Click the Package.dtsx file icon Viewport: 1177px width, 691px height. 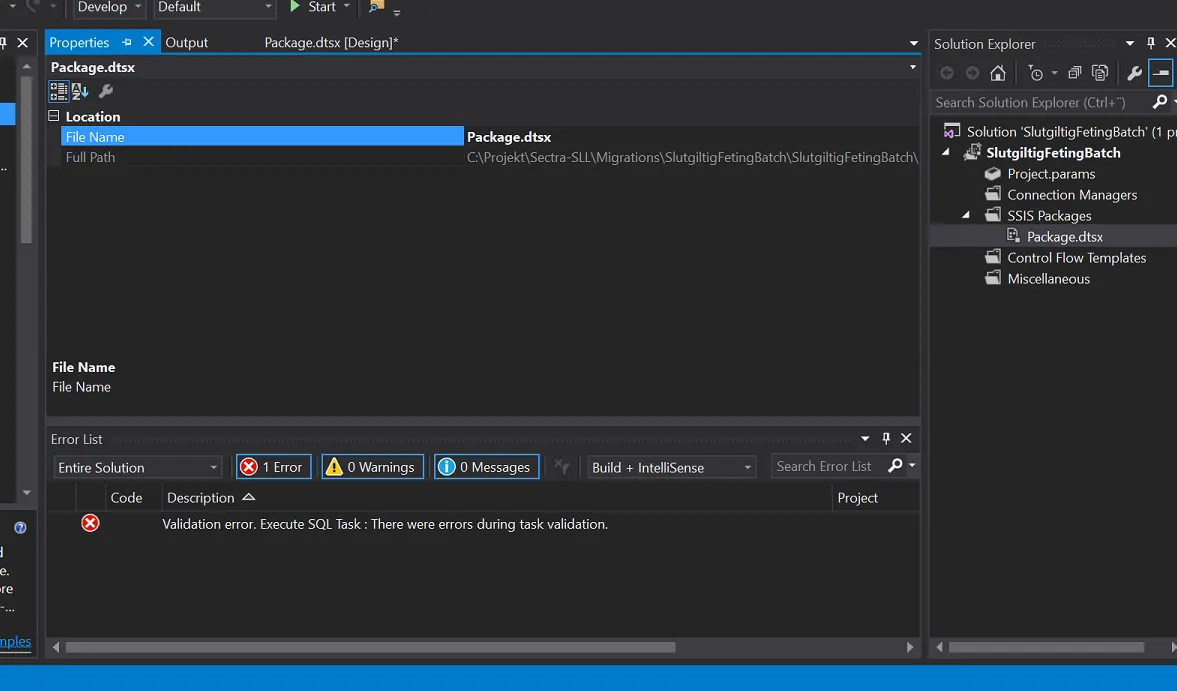(x=1013, y=236)
